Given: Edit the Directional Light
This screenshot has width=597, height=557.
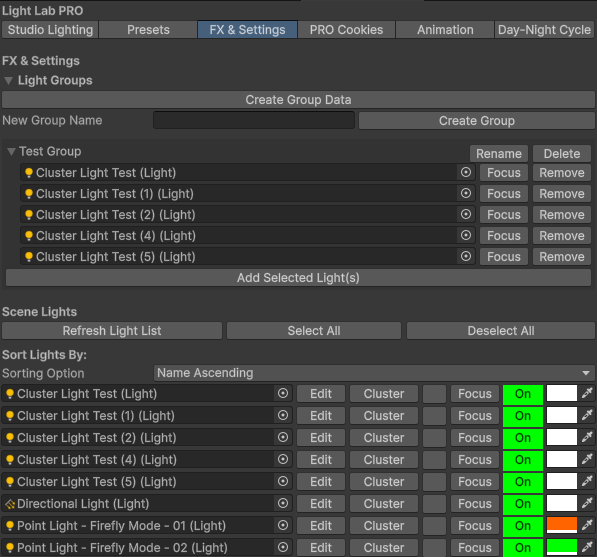Looking at the screenshot, I should pyautogui.click(x=321, y=504).
